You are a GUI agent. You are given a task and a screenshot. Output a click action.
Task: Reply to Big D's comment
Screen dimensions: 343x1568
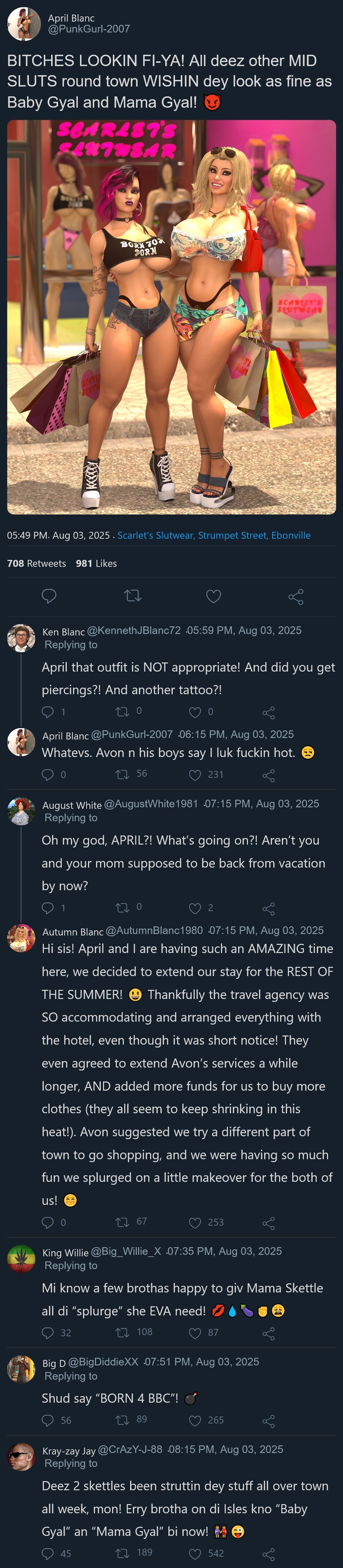(x=47, y=1420)
